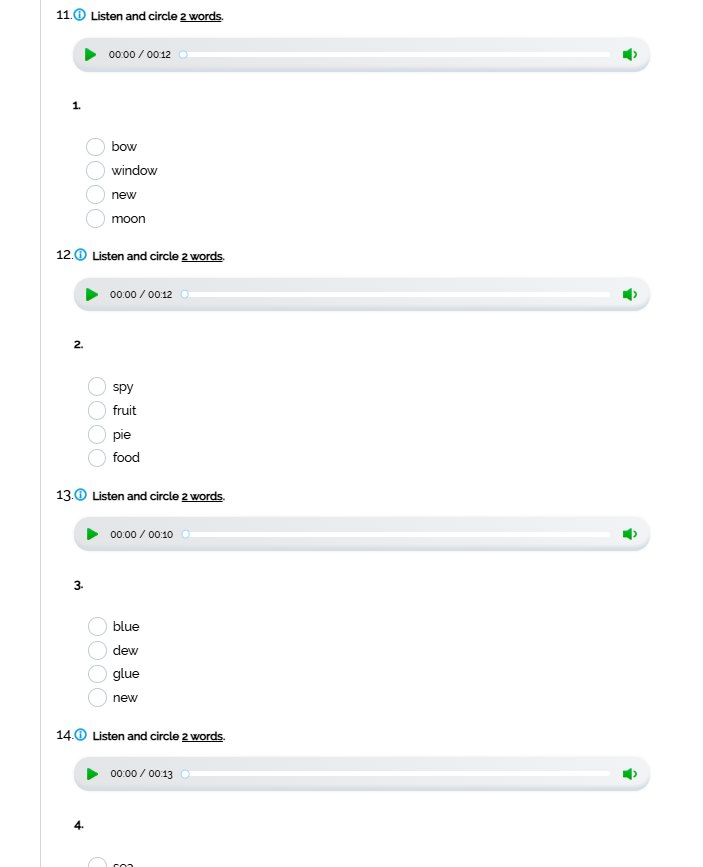The width and height of the screenshot is (703, 867).
Task: Show info for question 13
Action: coord(81,495)
